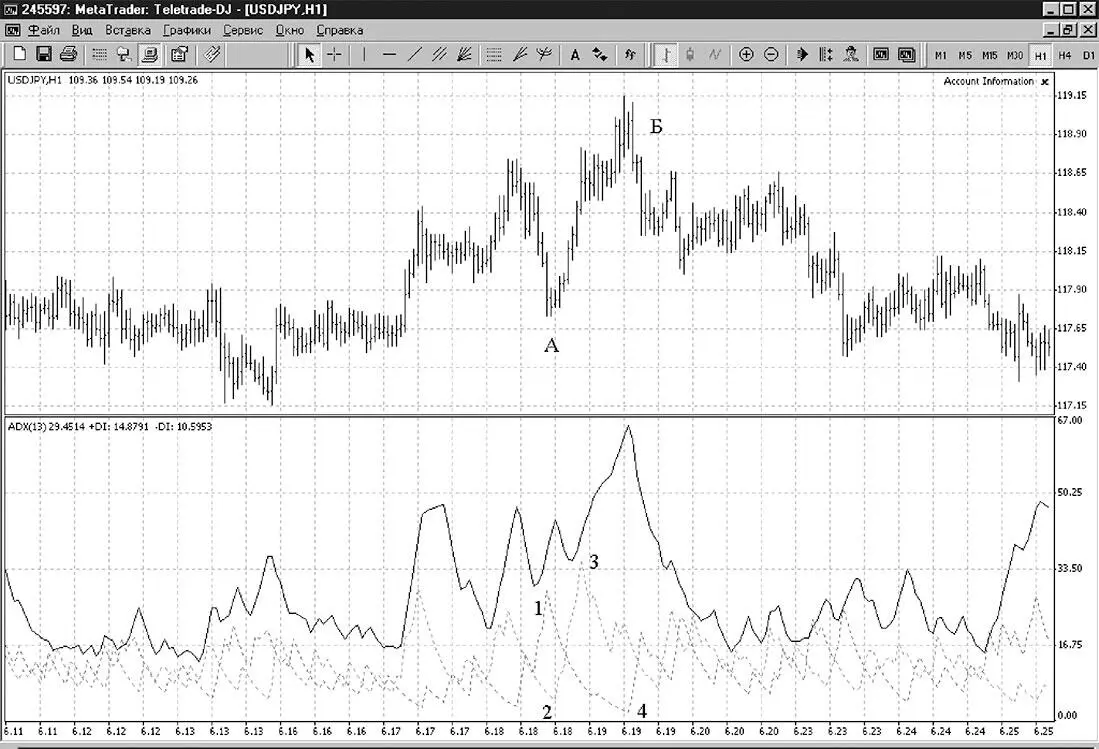Viewport: 1099px width, 749px height.
Task: Click the Print chart icon
Action: pyautogui.click(x=68, y=54)
